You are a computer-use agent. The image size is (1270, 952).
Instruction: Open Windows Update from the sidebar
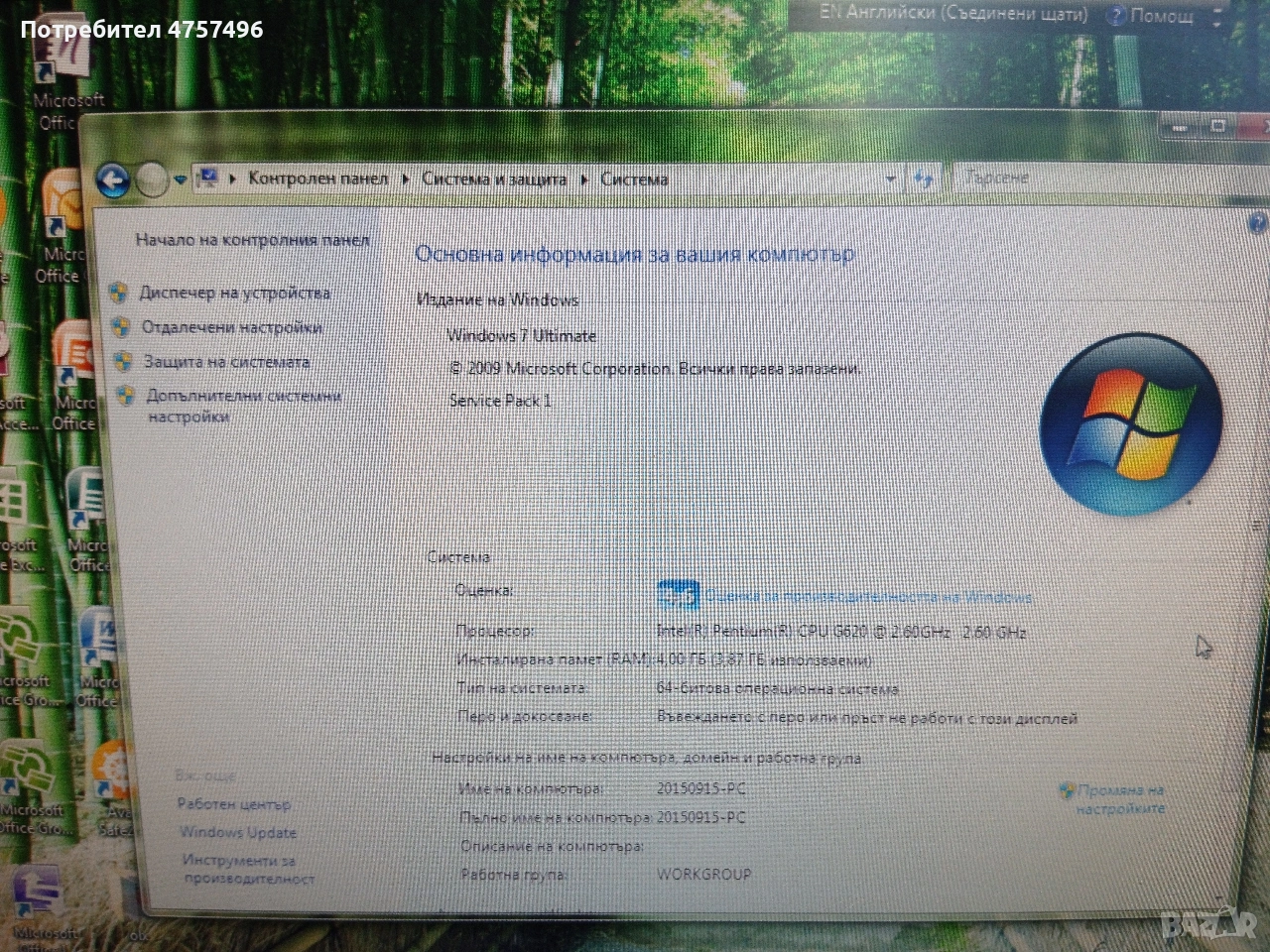pos(238,833)
